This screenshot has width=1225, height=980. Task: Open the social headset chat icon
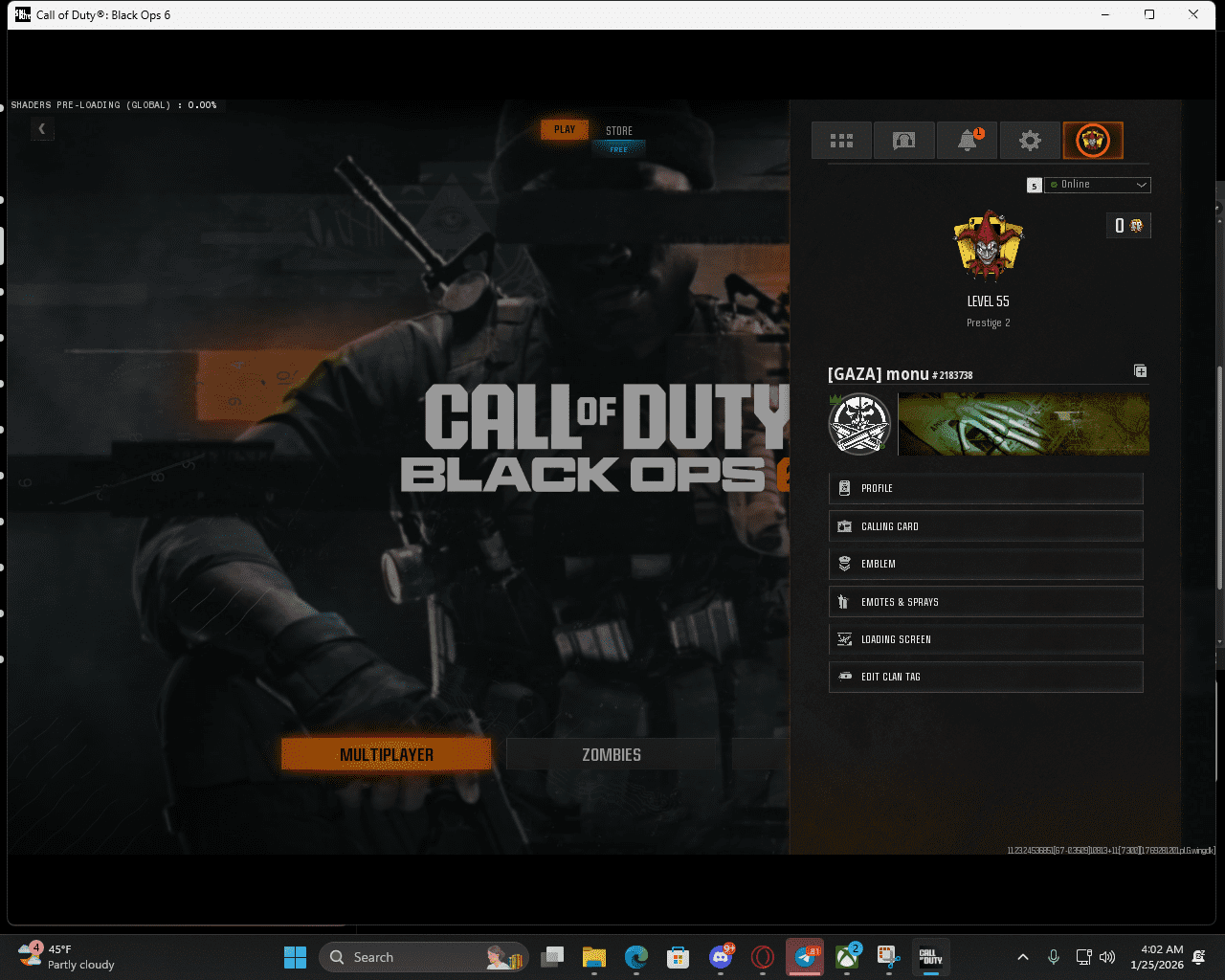tap(903, 141)
